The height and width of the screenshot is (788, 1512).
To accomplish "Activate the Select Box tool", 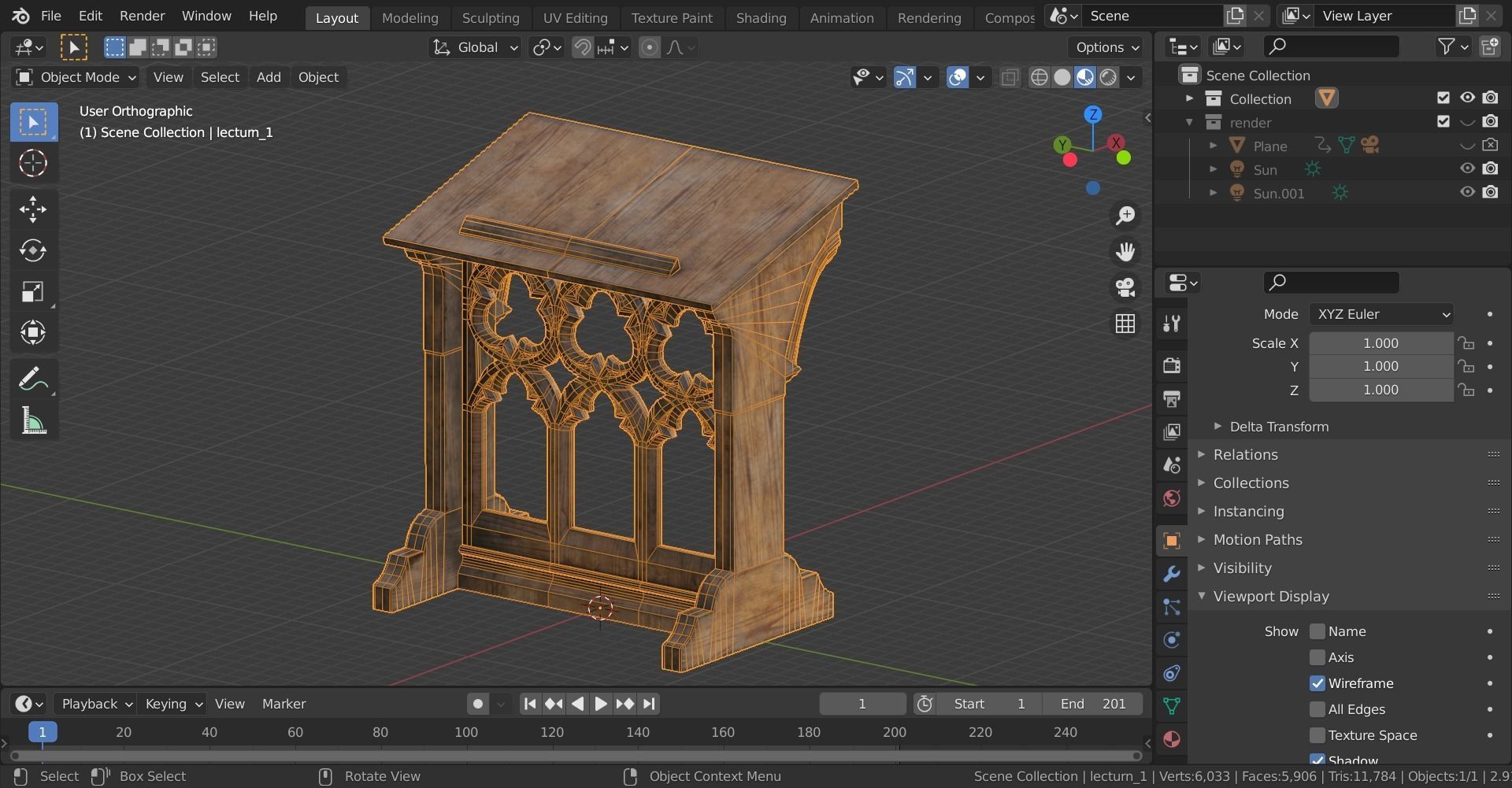I will (33, 122).
